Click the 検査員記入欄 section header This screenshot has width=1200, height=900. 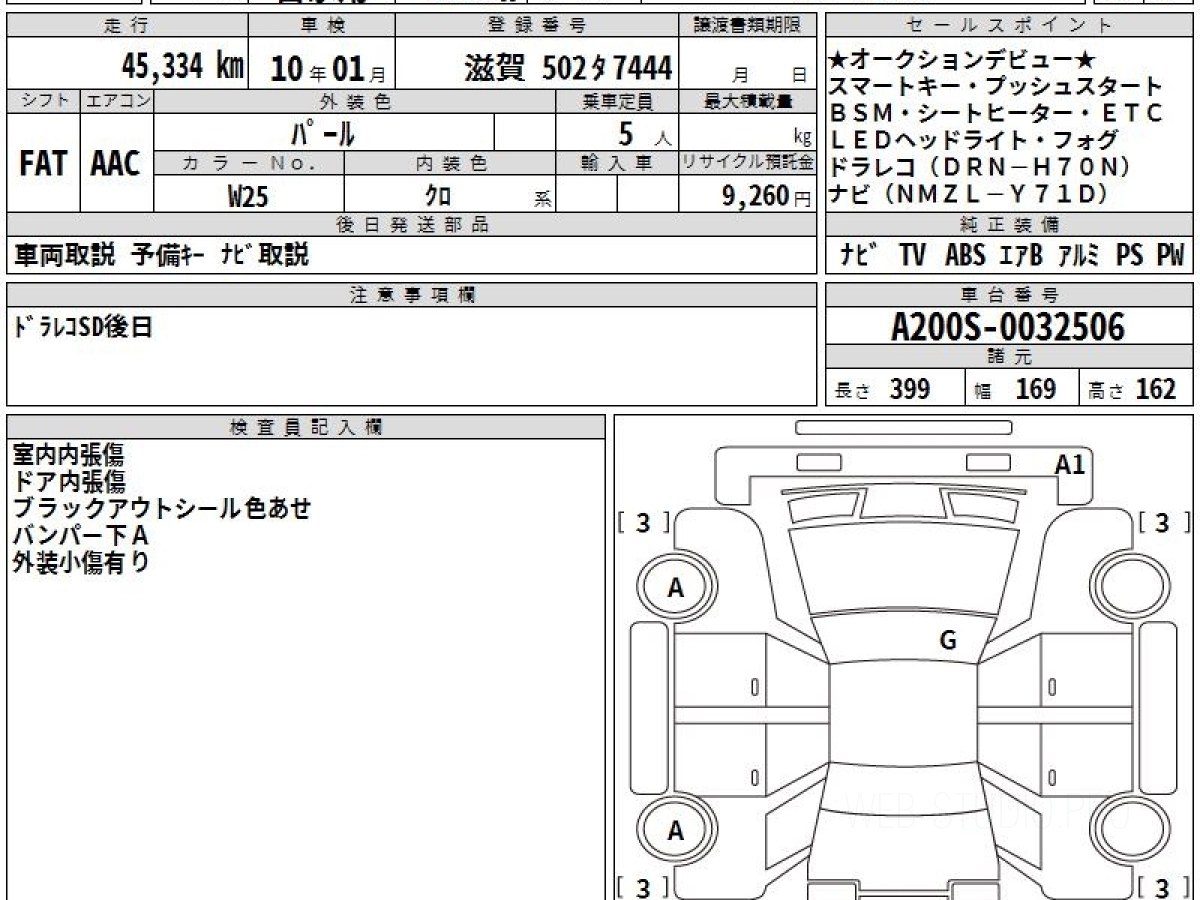[306, 427]
